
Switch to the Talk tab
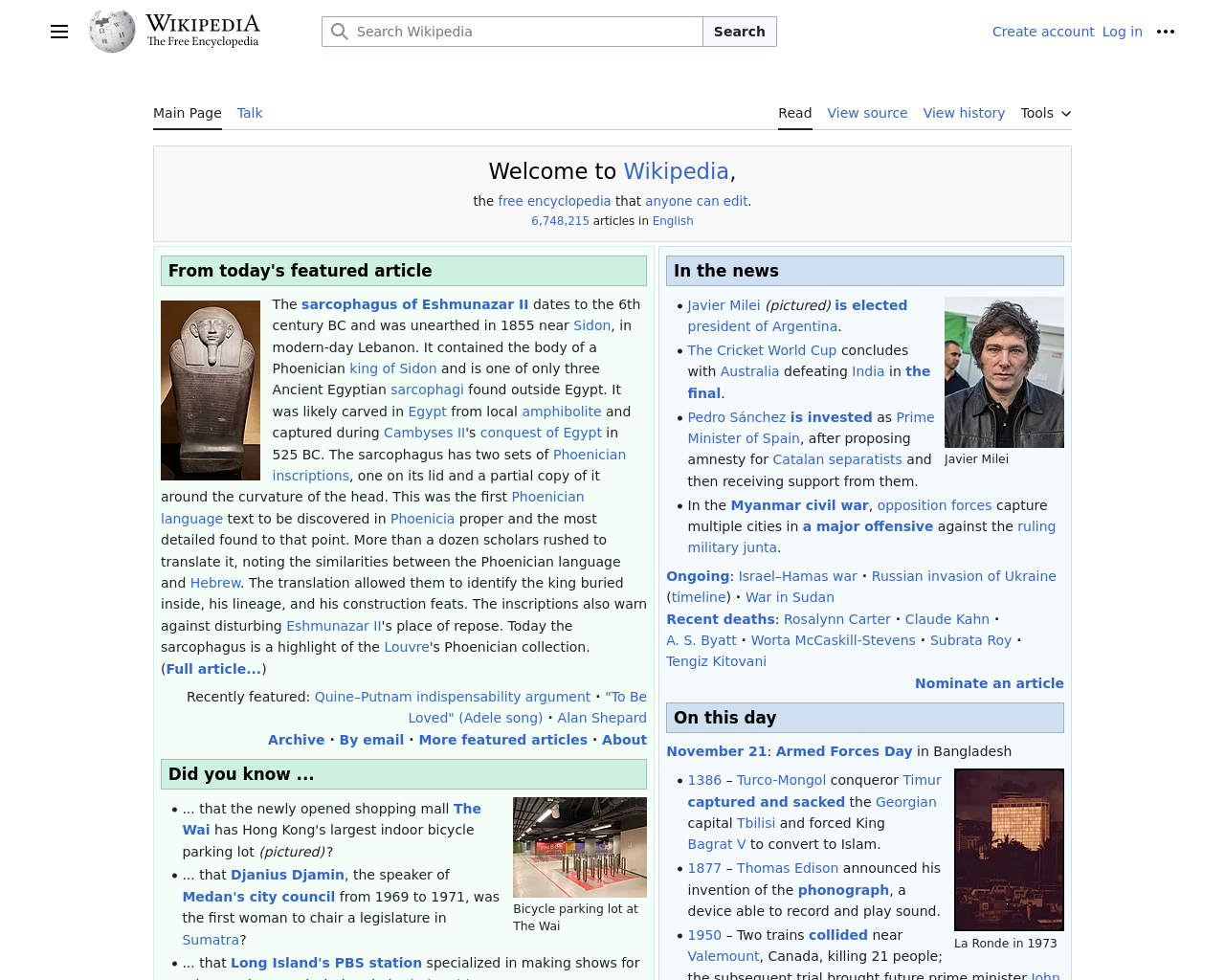click(250, 113)
